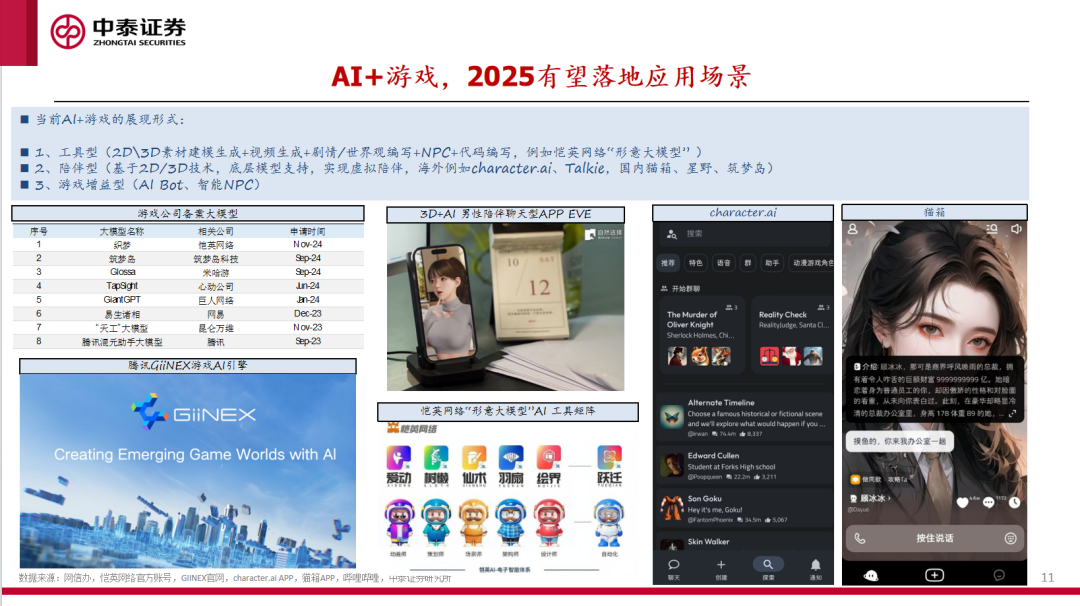
Task: Click the white 自动化 robot mascot
Action: pyautogui.click(x=609, y=523)
